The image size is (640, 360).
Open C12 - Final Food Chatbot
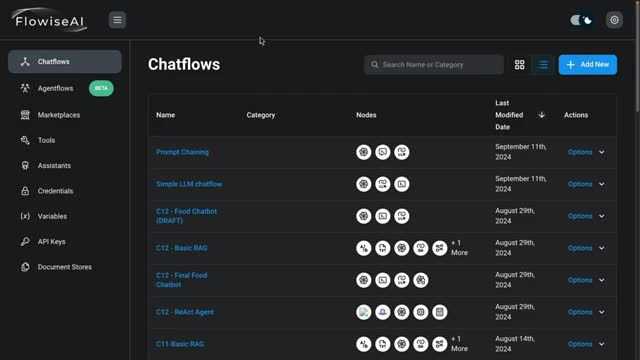182,280
